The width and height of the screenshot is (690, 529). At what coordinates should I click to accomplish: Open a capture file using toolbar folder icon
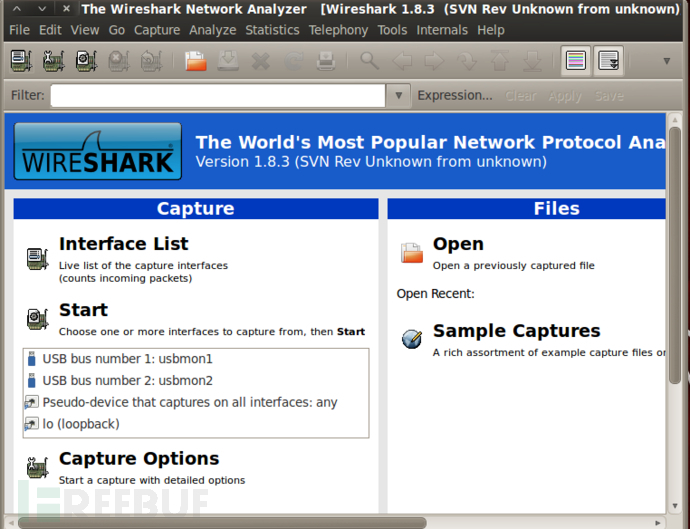click(196, 62)
